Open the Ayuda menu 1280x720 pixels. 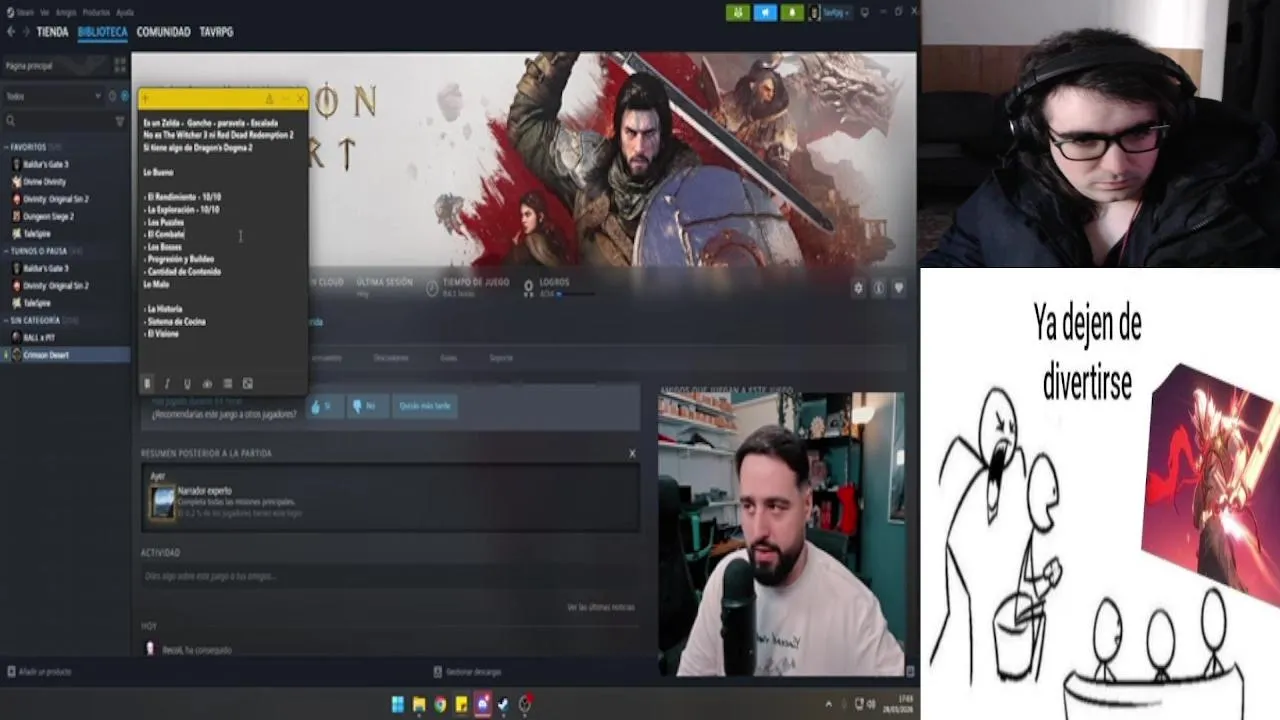point(125,12)
